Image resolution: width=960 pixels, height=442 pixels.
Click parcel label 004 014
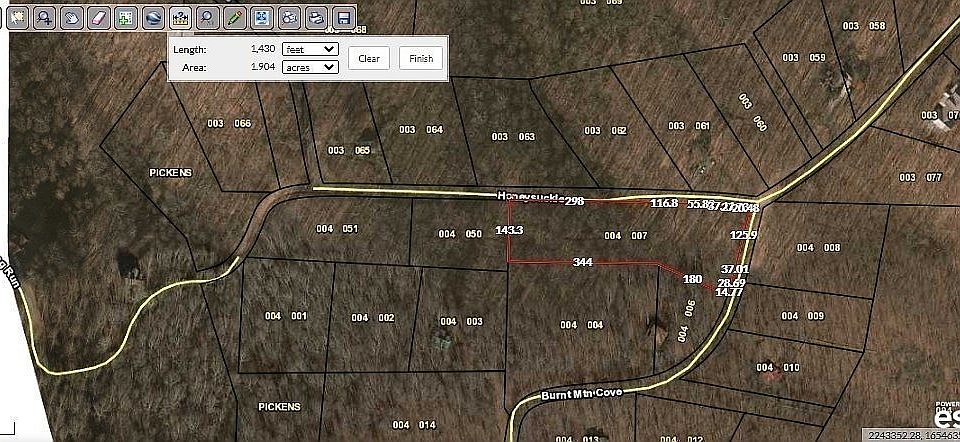click(x=414, y=425)
